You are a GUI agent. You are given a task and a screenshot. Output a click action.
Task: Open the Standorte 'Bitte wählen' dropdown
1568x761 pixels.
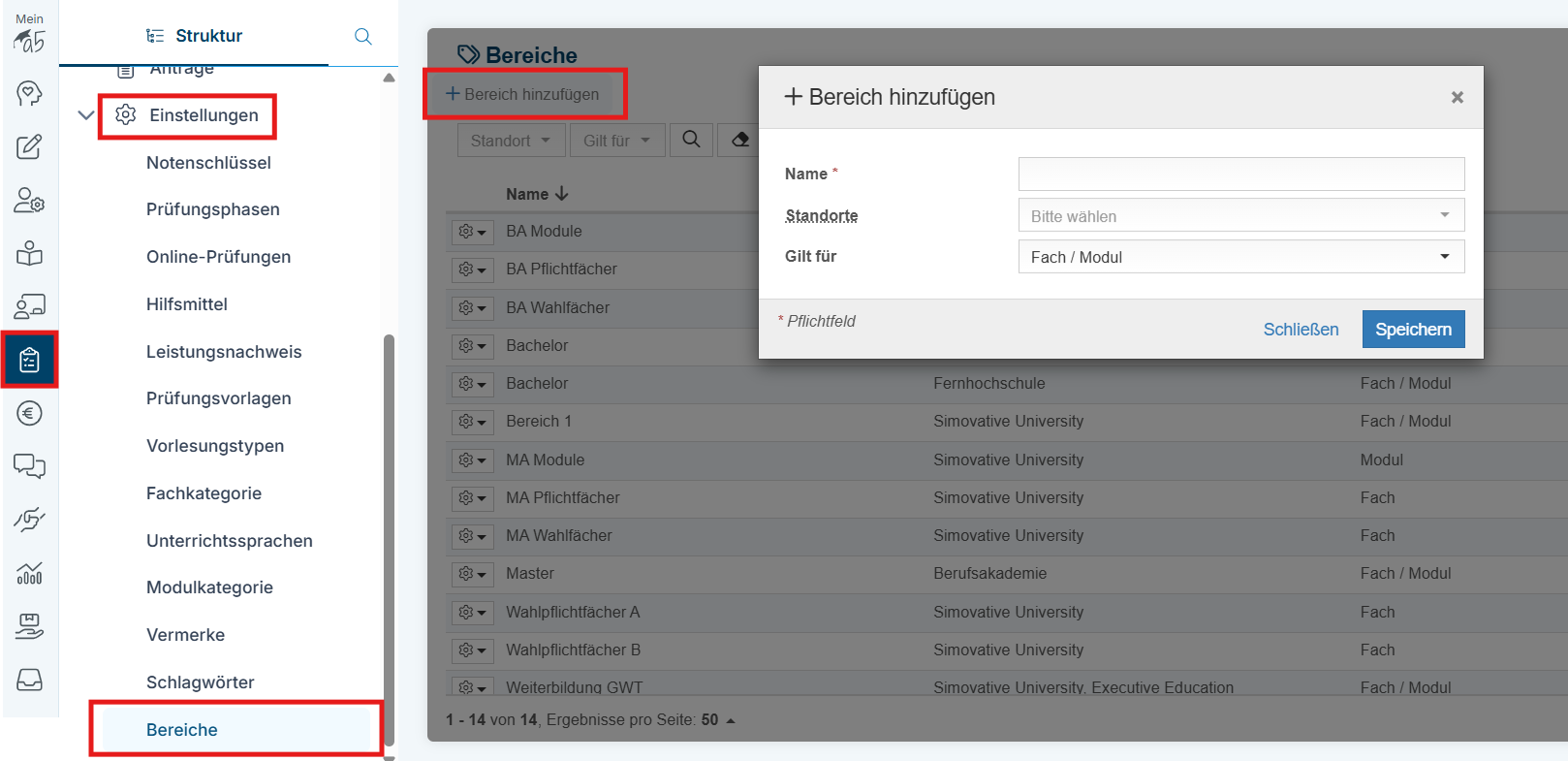(1240, 216)
